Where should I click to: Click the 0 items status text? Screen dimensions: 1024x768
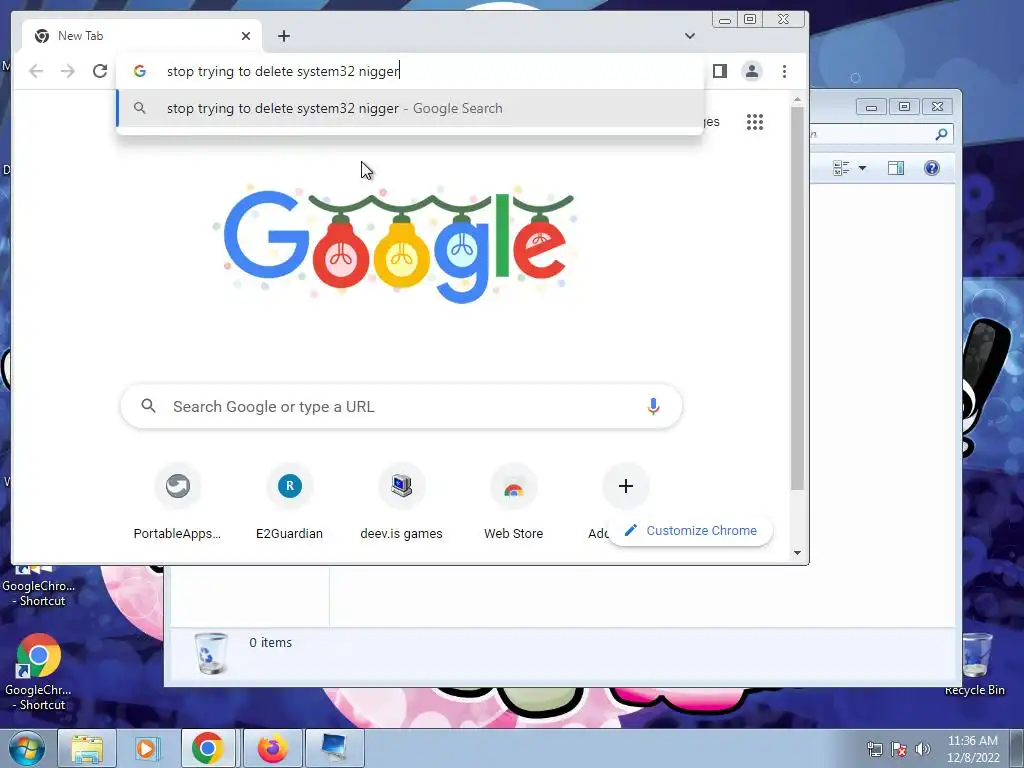pos(270,643)
